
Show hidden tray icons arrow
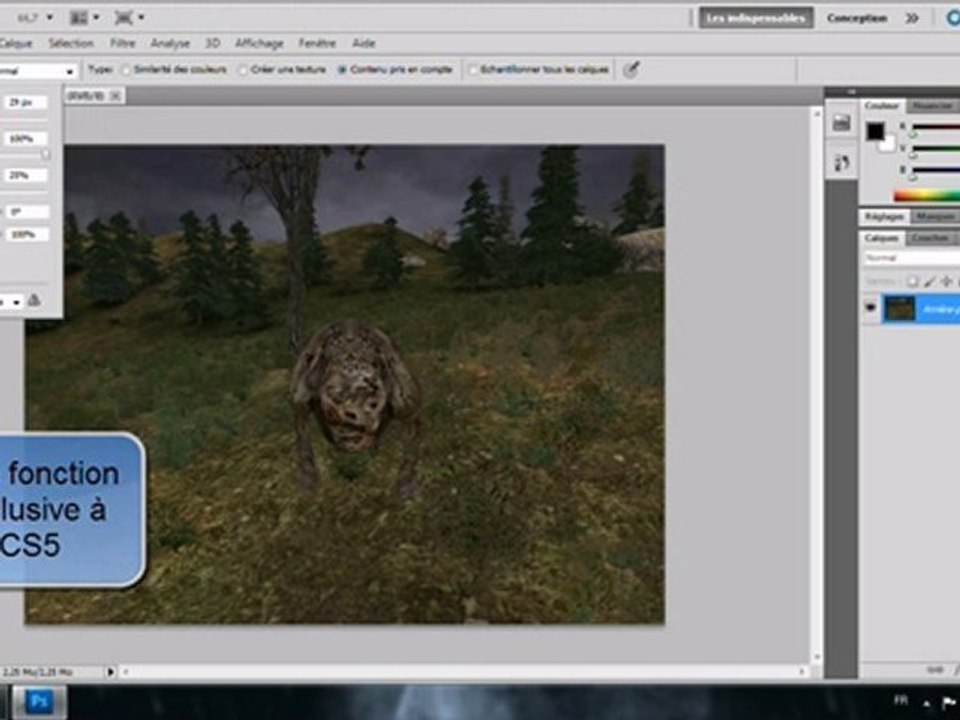tap(927, 703)
